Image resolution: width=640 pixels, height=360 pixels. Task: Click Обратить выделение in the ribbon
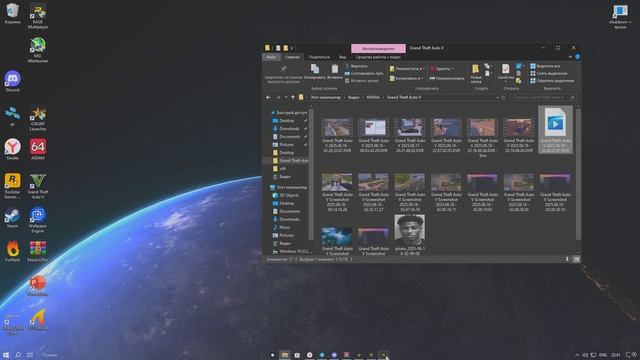pos(552,81)
